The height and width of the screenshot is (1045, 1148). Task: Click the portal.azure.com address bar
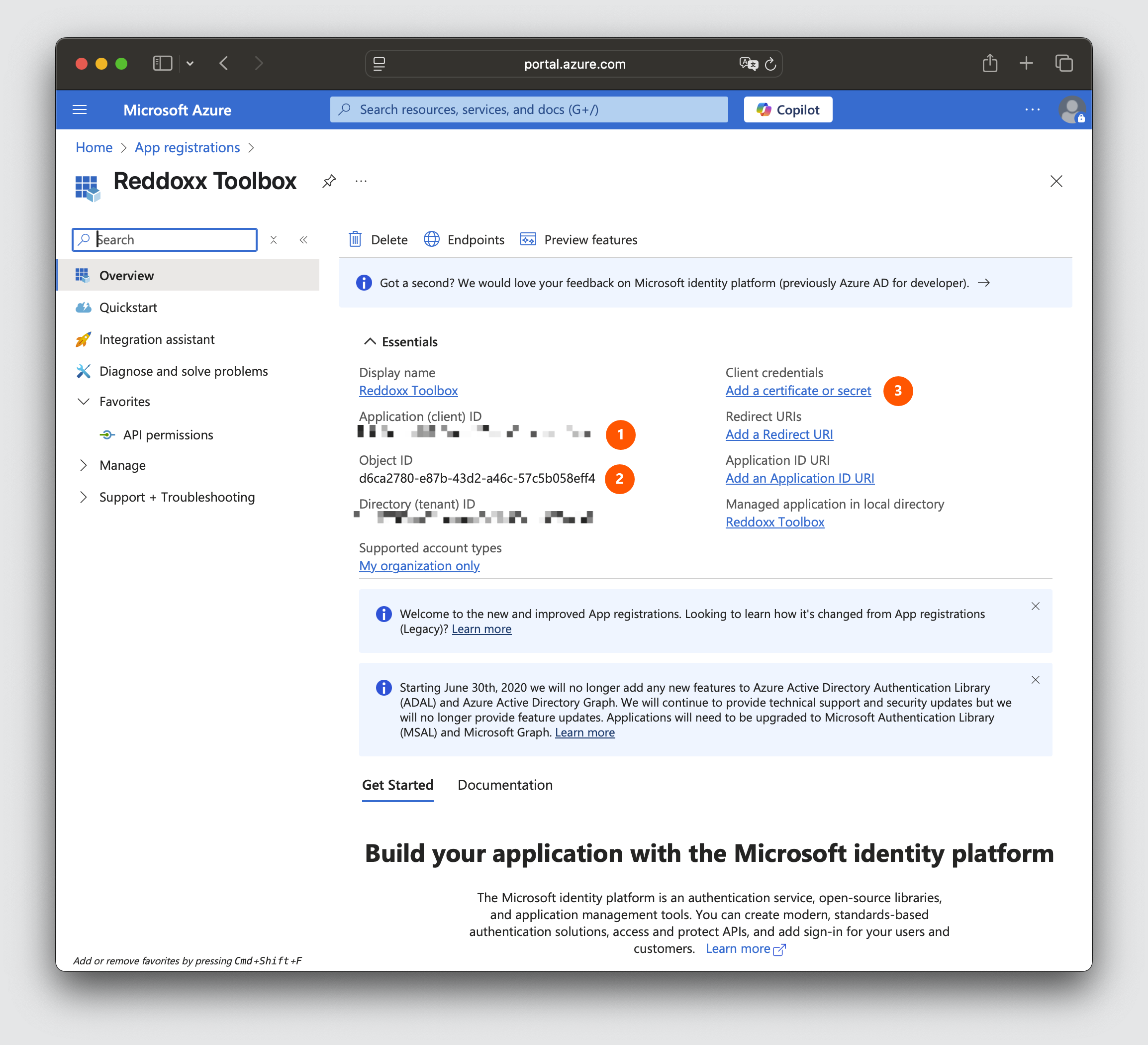pyautogui.click(x=574, y=64)
